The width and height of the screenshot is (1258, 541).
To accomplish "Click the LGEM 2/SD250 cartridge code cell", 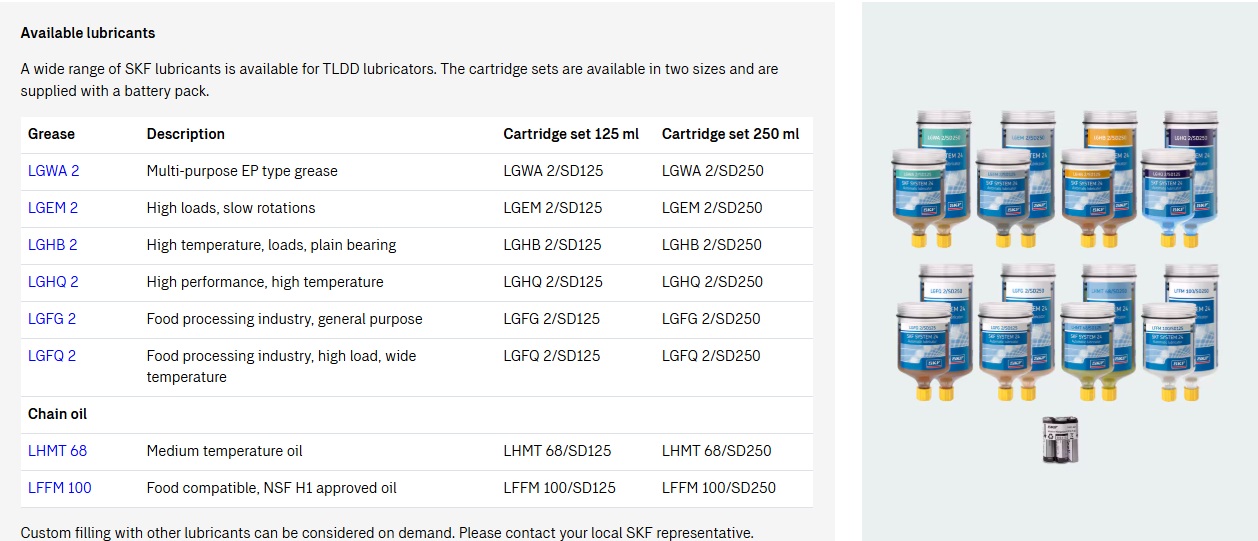I will click(712, 208).
